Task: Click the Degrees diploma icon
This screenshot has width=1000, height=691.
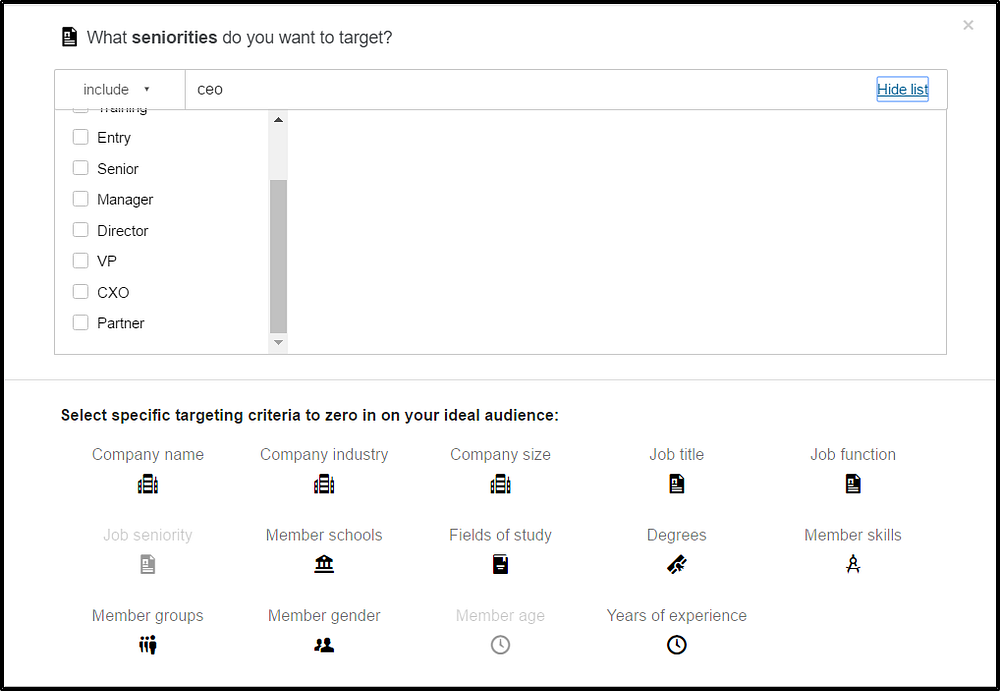Action: 677,565
